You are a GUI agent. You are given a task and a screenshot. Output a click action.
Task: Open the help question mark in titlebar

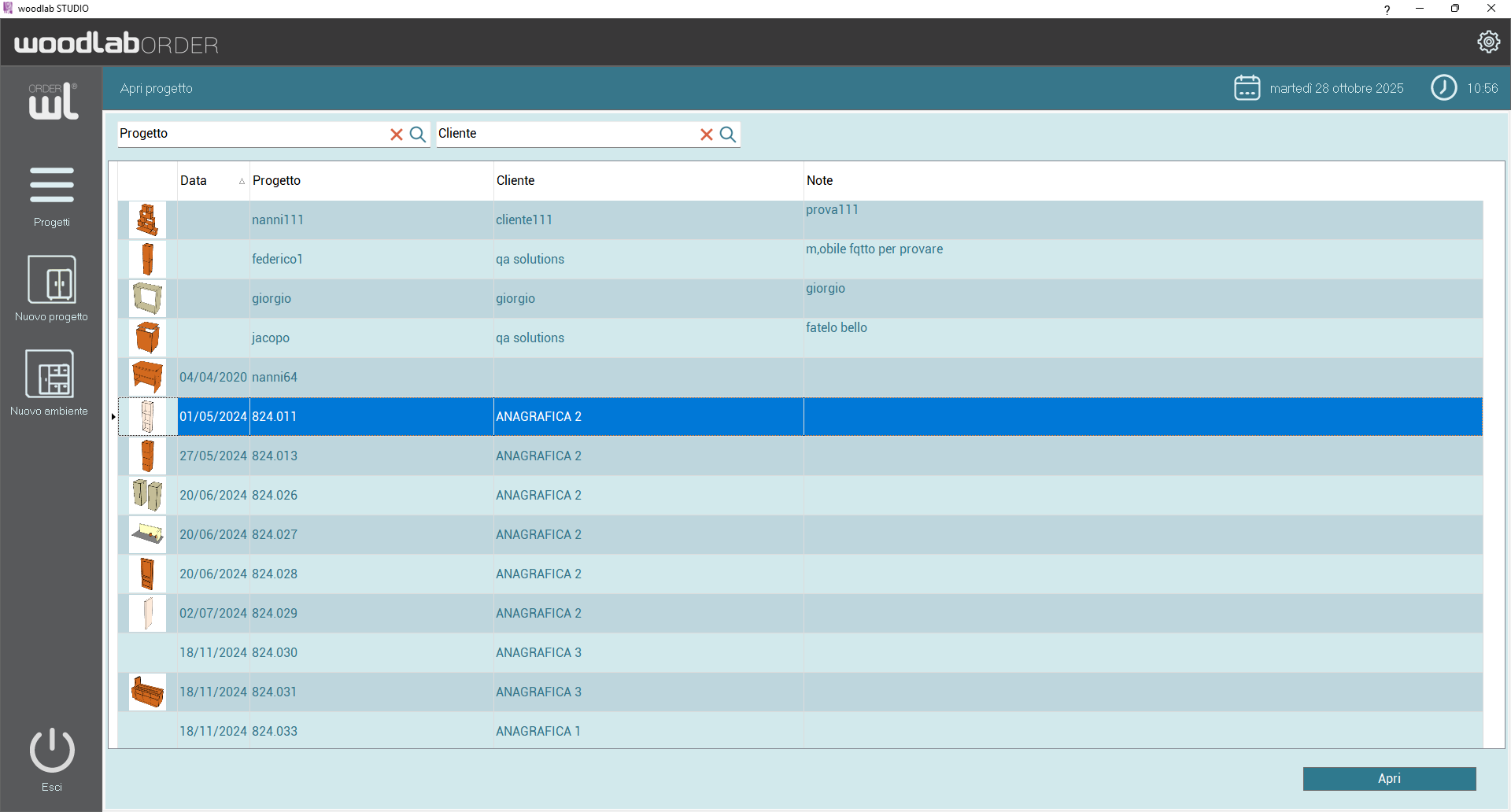coord(1387,9)
